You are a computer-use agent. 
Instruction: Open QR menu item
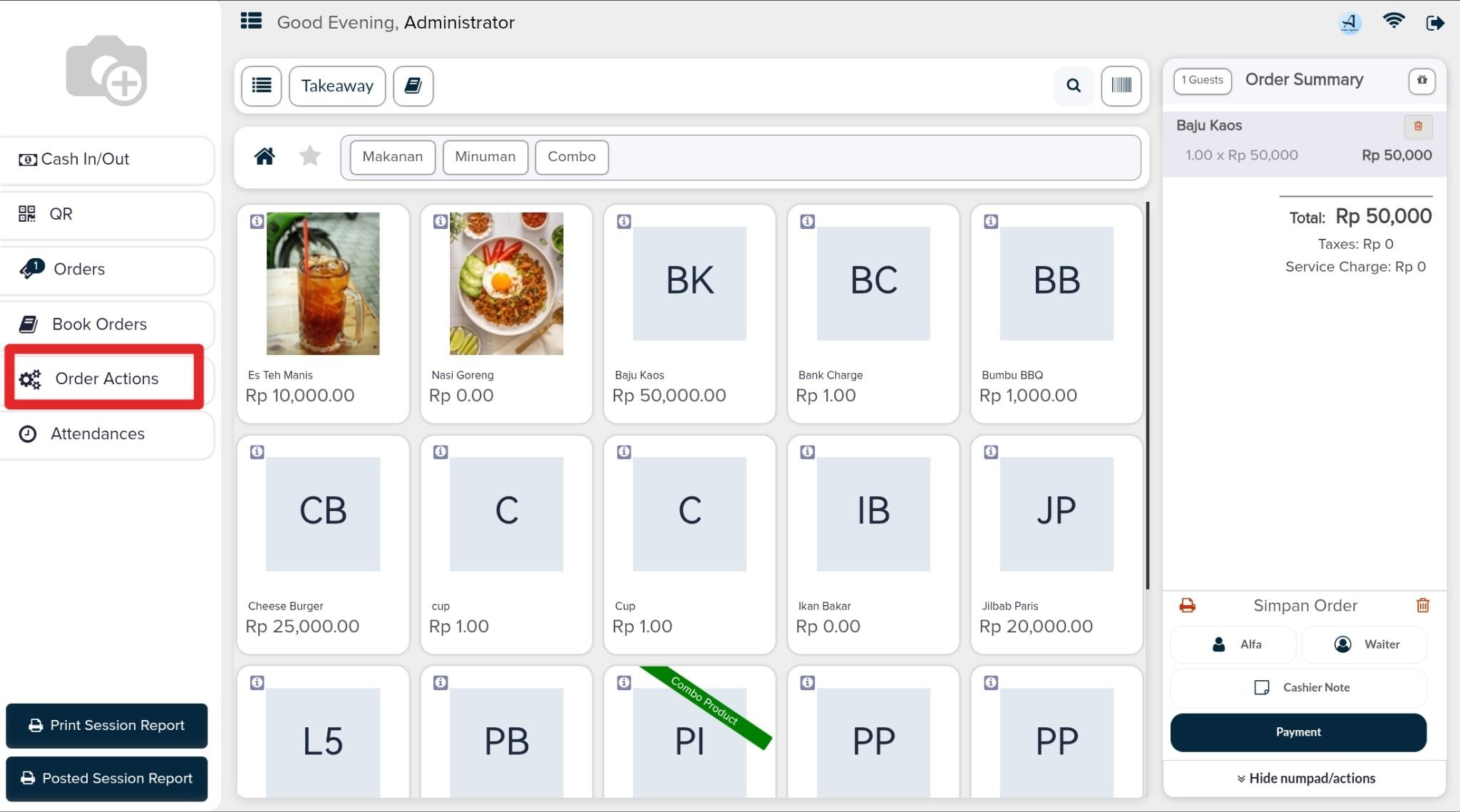[x=107, y=215]
